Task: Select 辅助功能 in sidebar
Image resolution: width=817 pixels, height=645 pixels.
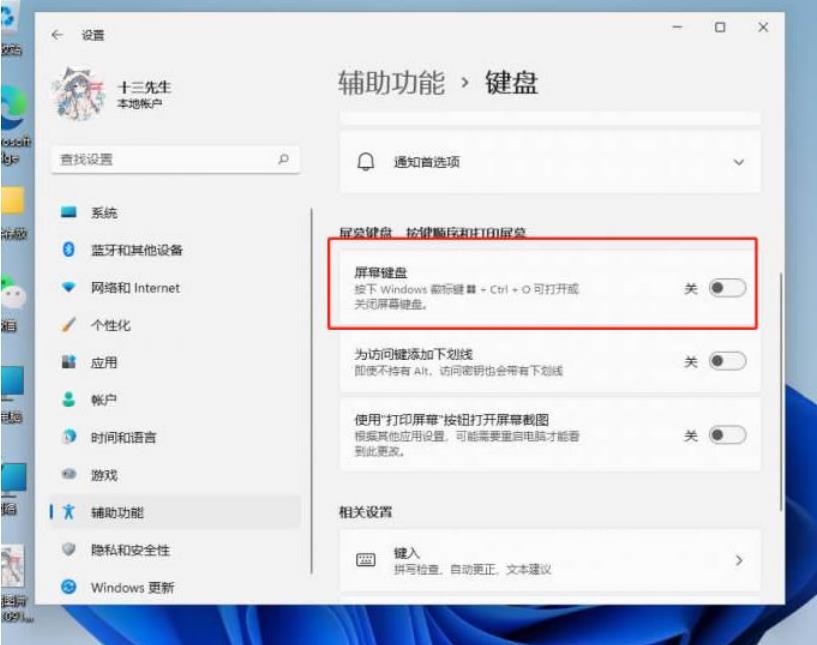Action: 176,512
